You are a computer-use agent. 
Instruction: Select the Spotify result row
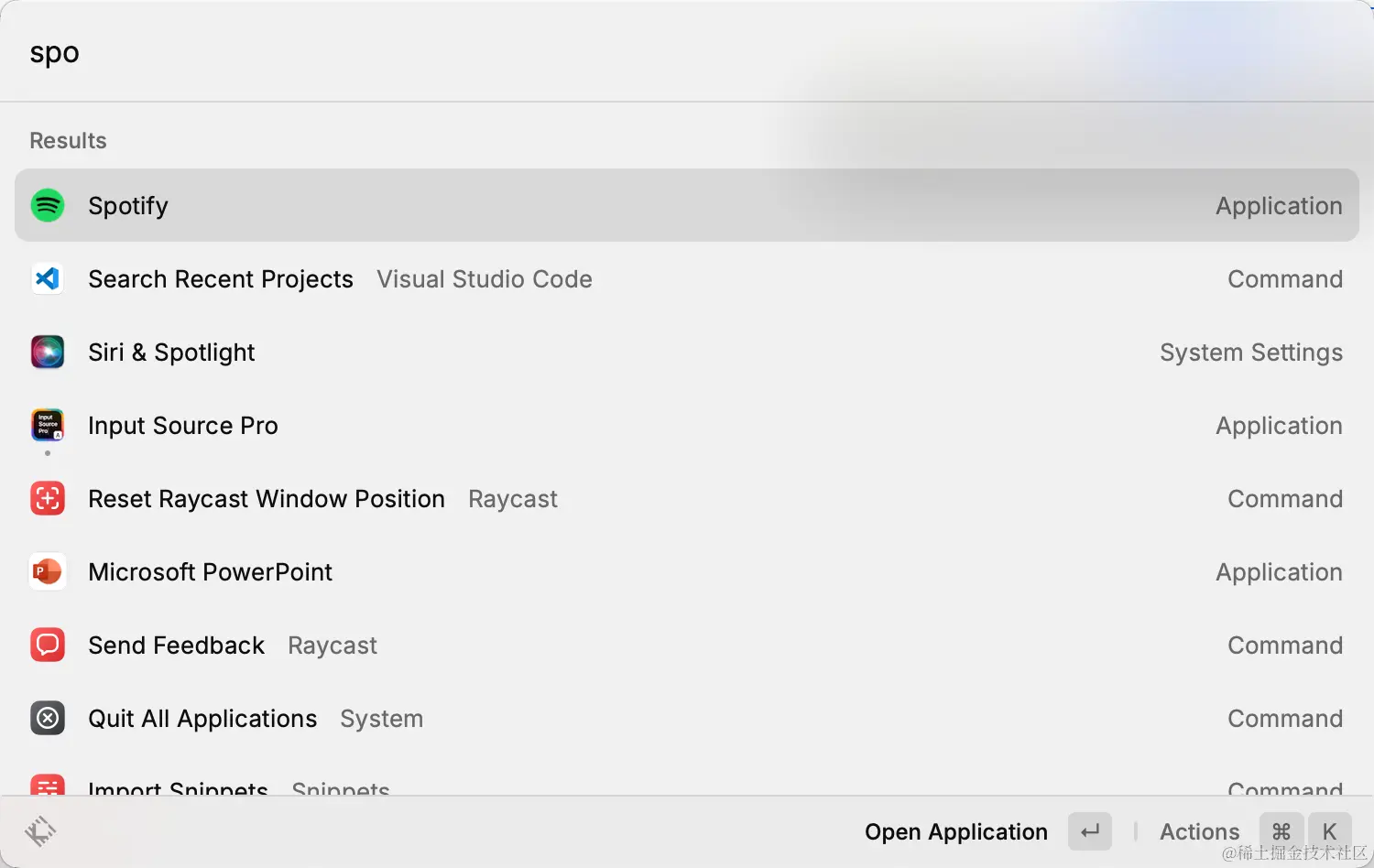coord(687,205)
